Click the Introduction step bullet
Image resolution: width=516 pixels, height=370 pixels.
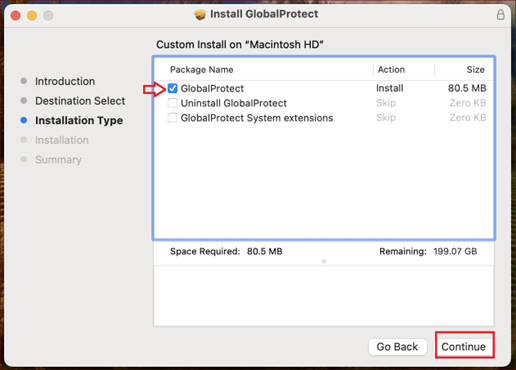coord(24,81)
